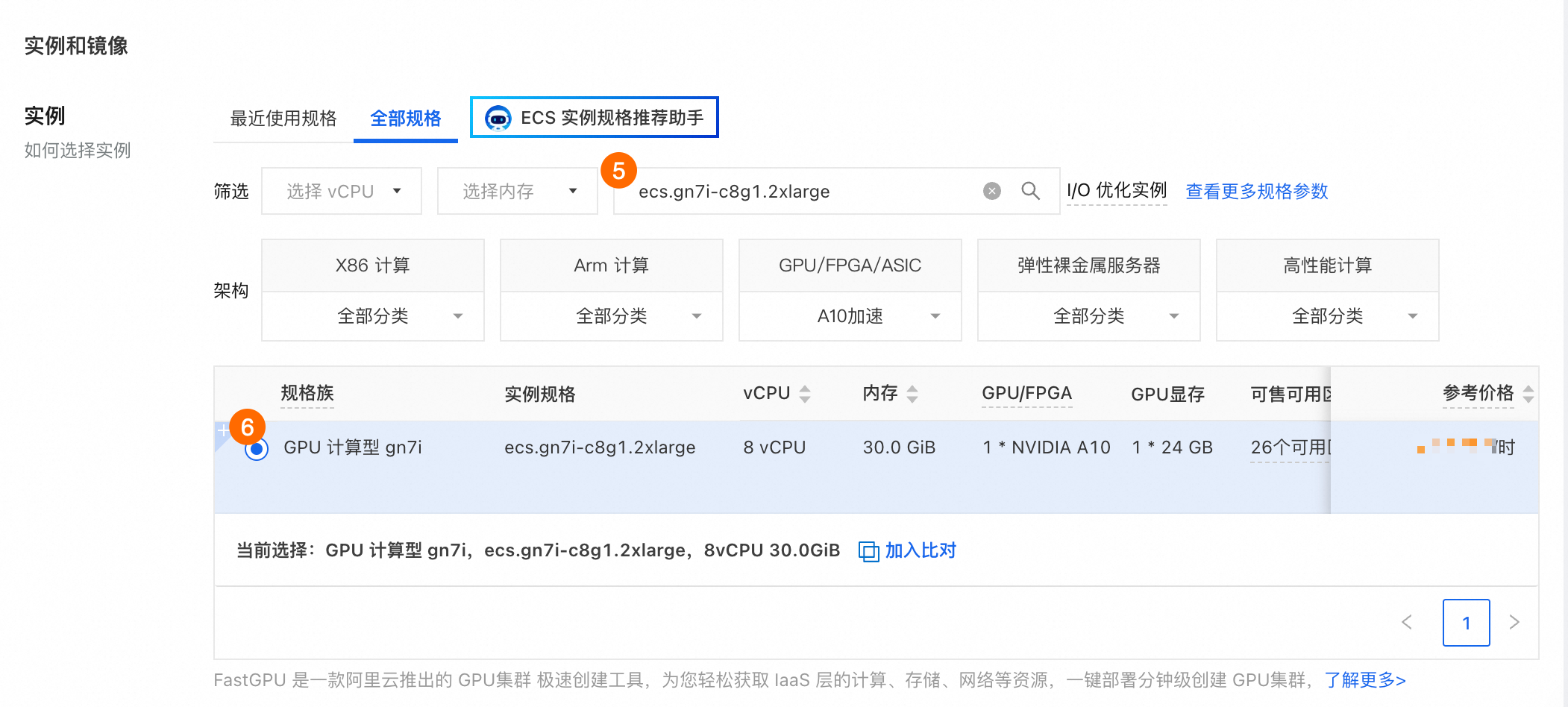Click the compare icon beside 加入比对
Image resolution: width=1568 pixels, height=707 pixels.
tap(868, 551)
